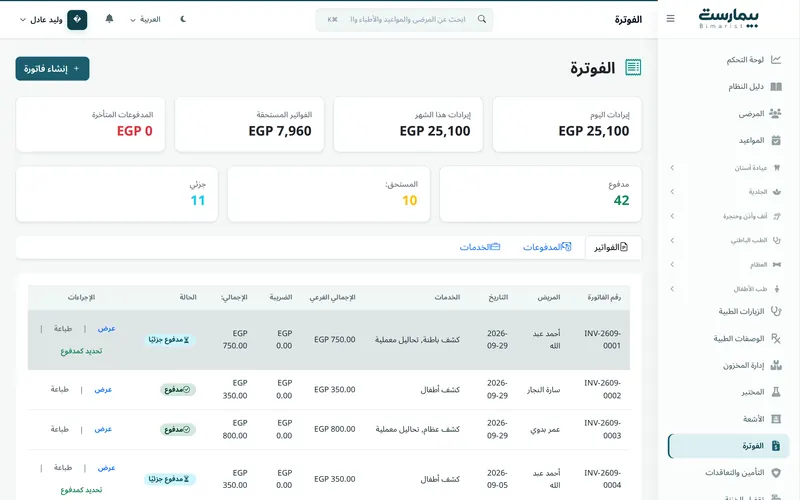Click the invoice number column header
800x500 pixels.
coord(604,297)
